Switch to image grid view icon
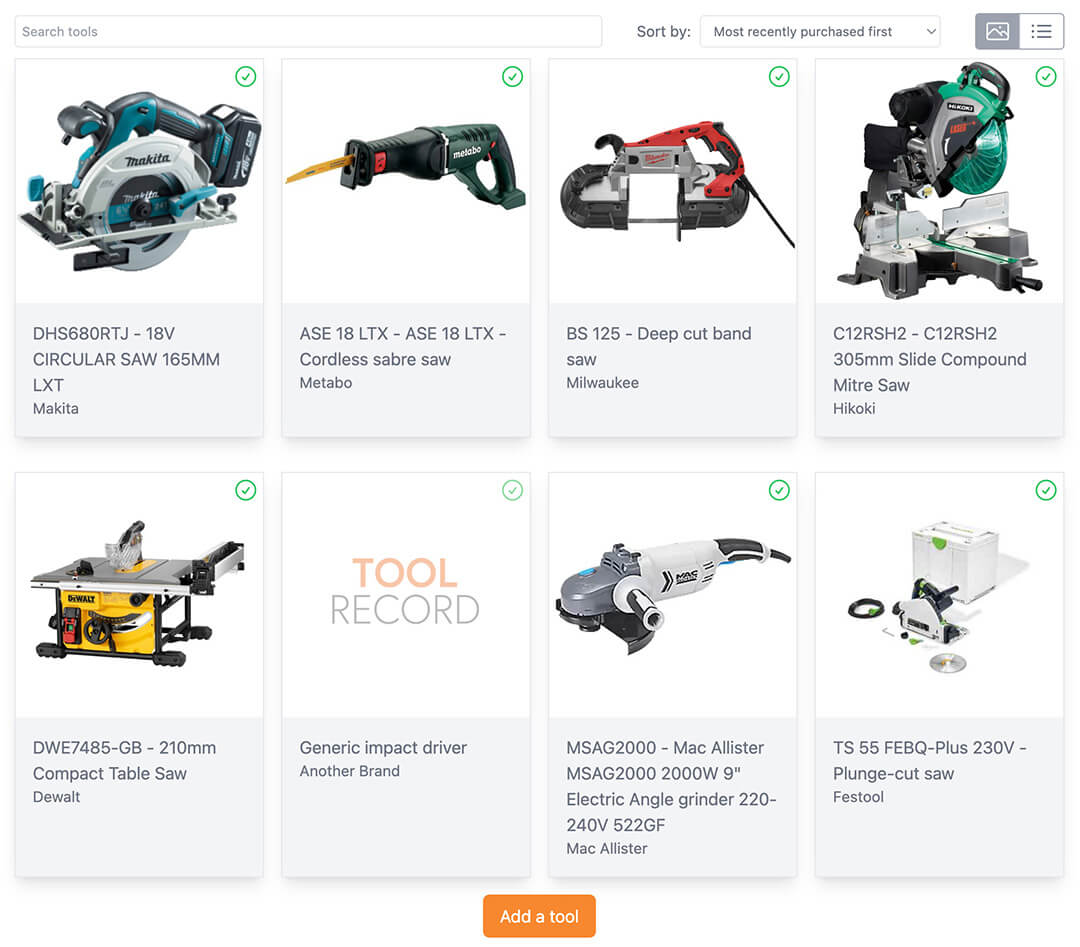1080x947 pixels. point(997,31)
